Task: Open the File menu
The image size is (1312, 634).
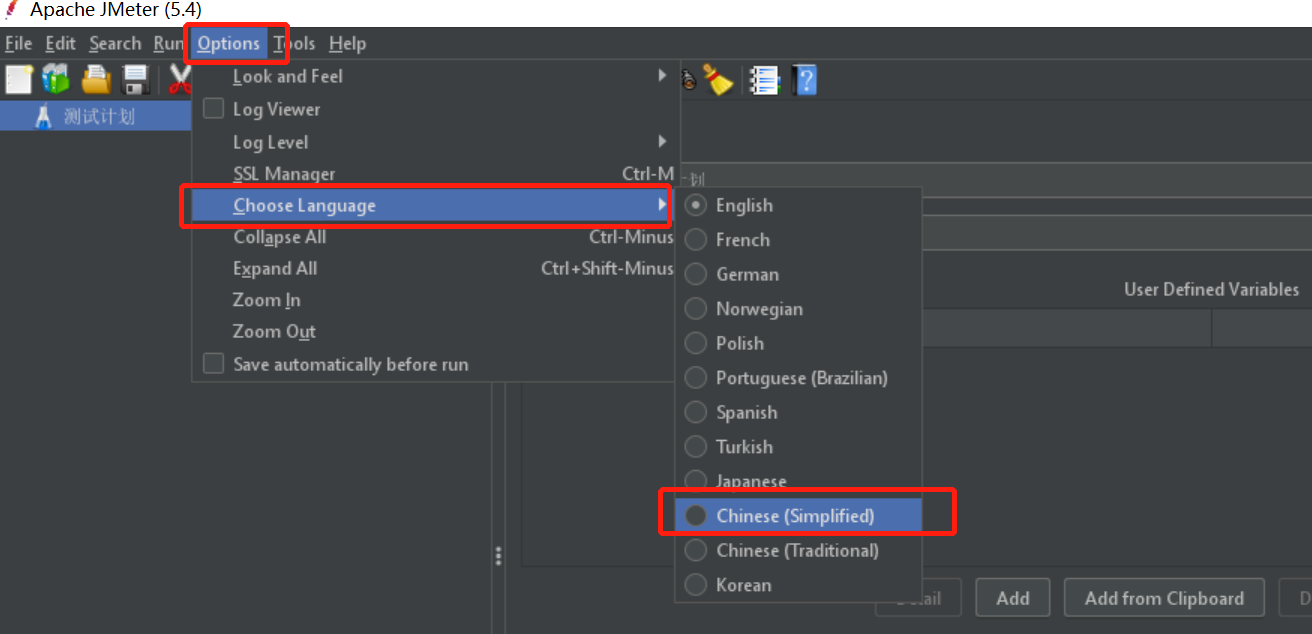Action: 18,44
